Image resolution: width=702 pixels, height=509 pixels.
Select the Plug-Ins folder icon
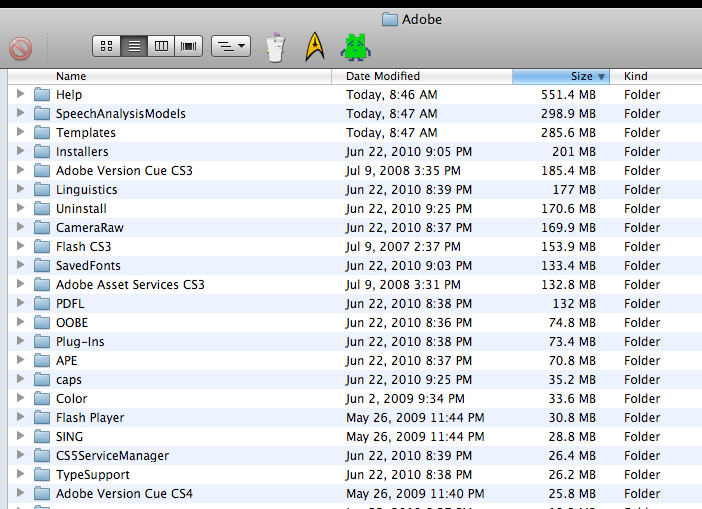(42, 342)
